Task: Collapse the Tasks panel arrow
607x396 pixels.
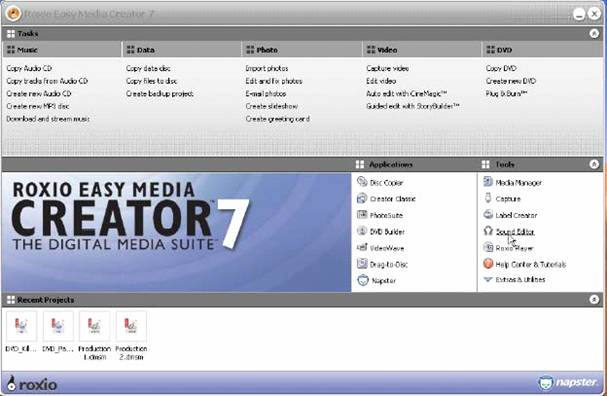Action: [594, 34]
